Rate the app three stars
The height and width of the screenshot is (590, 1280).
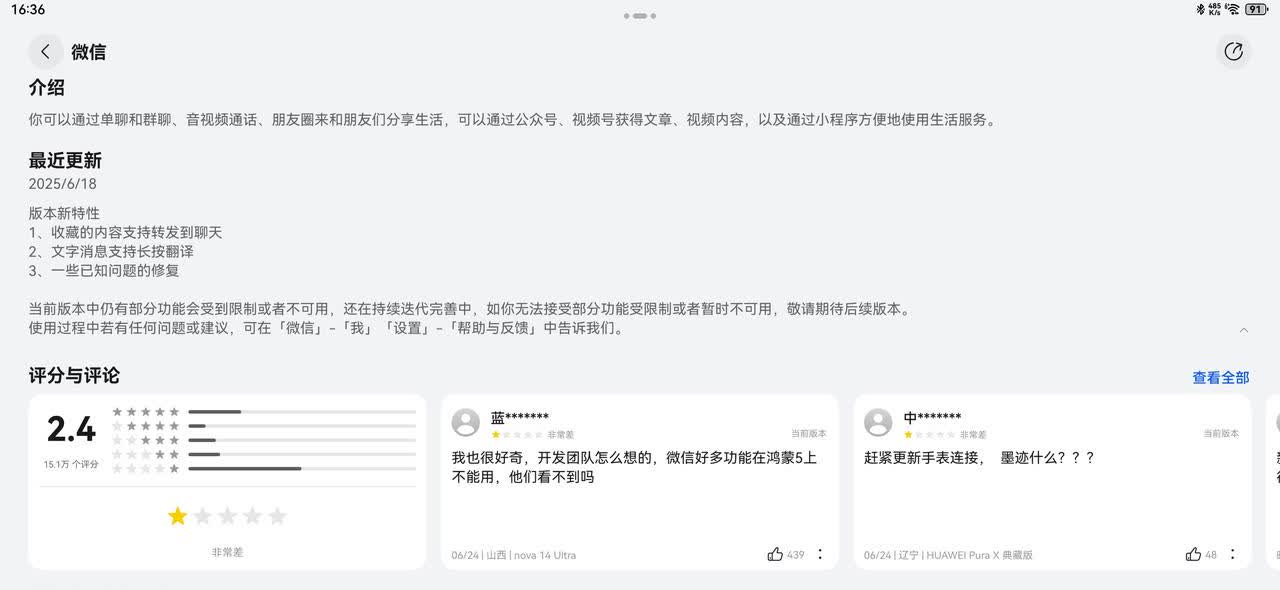[x=228, y=516]
